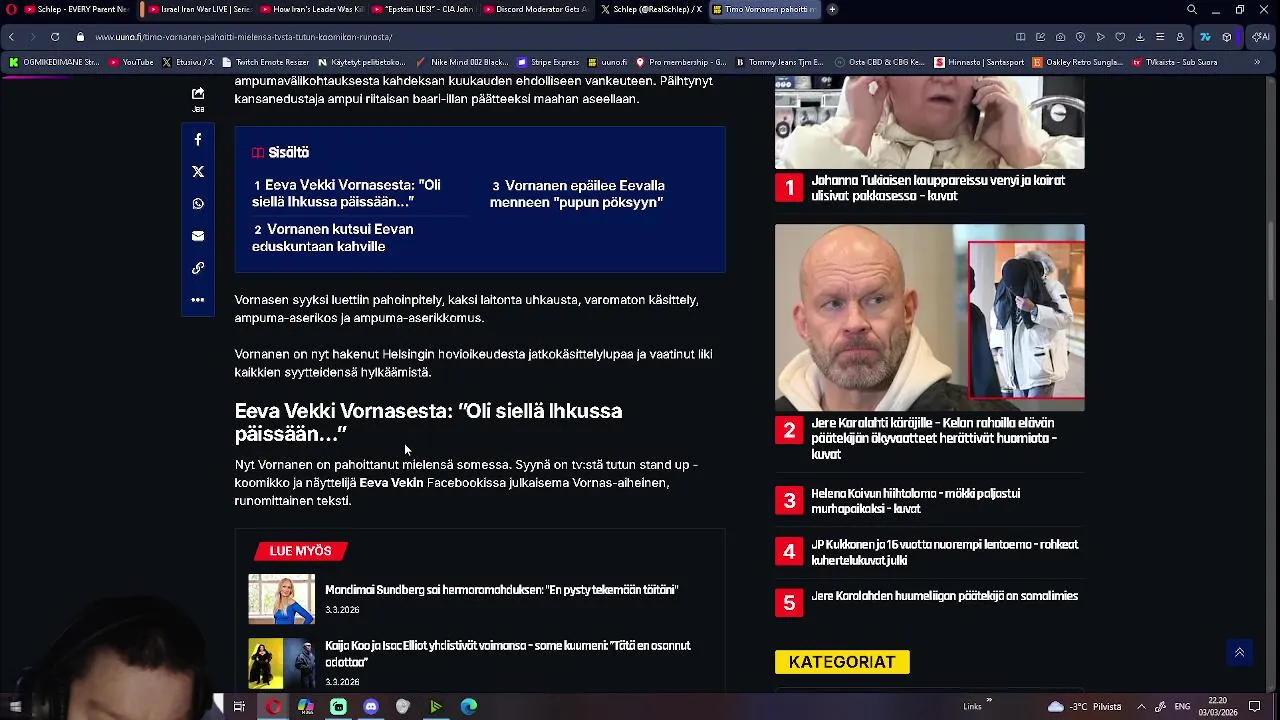This screenshot has height=720, width=1280.
Task: Open browser search magnifier icon in title bar
Action: [1191, 9]
